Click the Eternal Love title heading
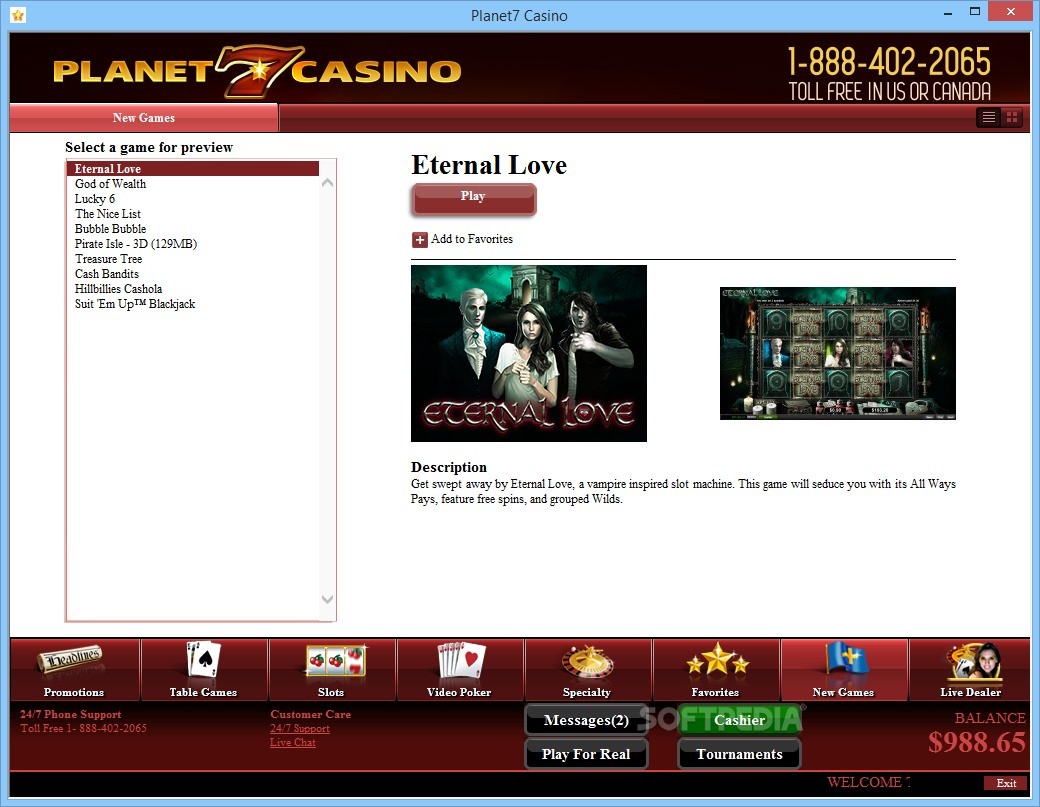The height and width of the screenshot is (807, 1040). (x=489, y=165)
